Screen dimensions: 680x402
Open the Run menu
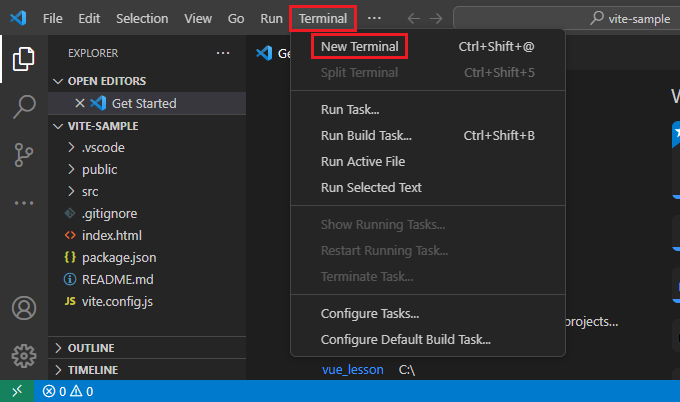[x=271, y=18]
